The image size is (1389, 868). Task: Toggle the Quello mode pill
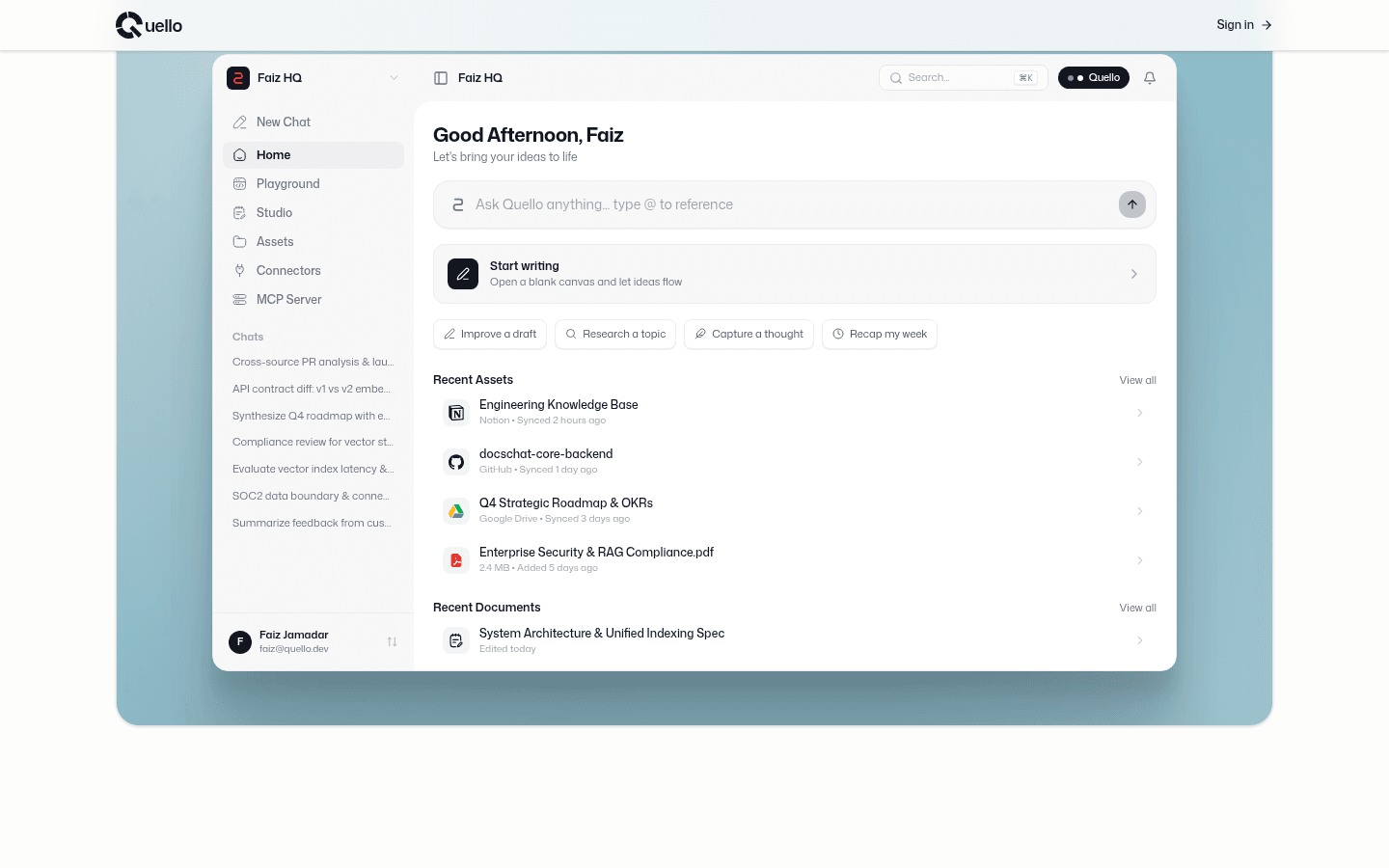pos(1094,78)
